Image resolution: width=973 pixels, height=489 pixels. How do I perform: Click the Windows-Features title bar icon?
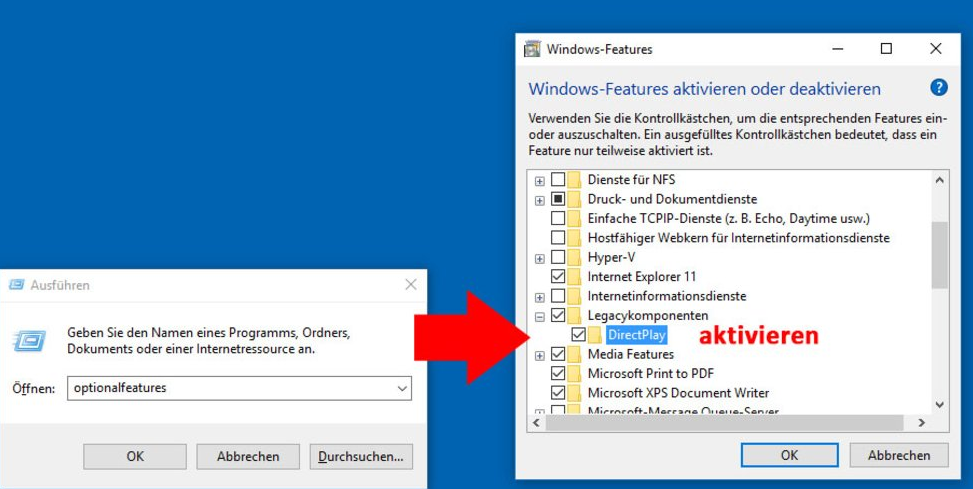coord(532,49)
